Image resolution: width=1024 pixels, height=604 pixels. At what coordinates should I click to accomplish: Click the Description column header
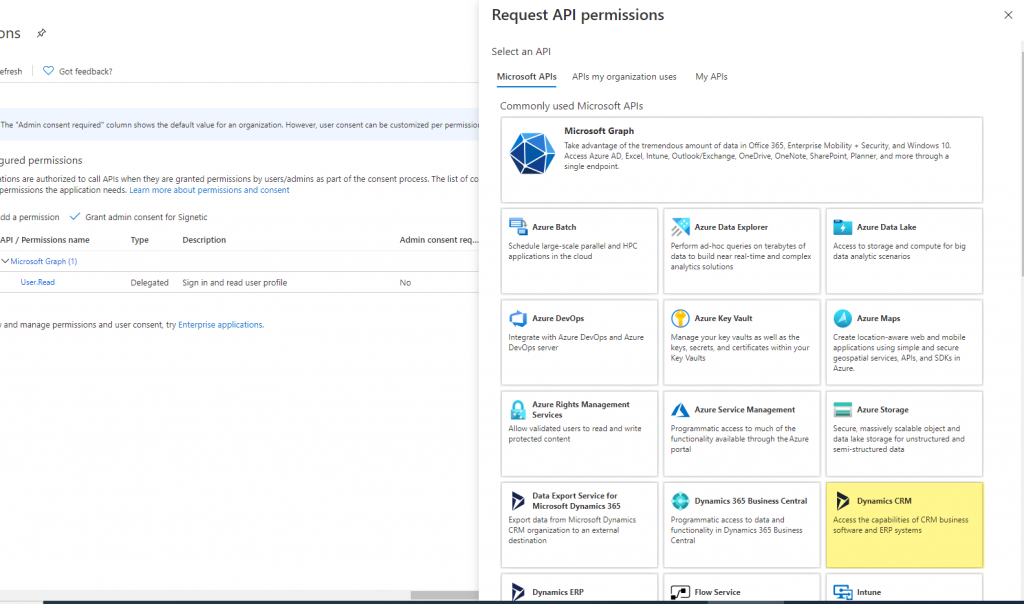tap(204, 240)
